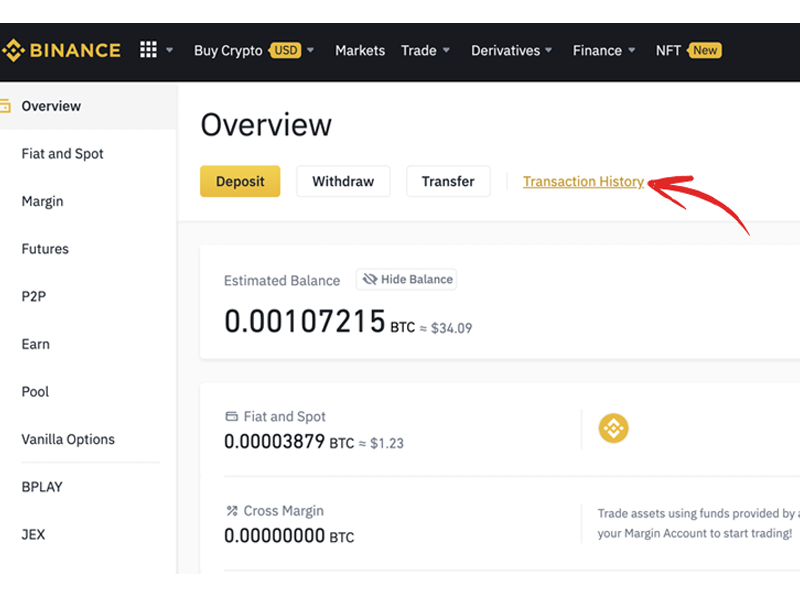Click the yellow BNB coin icon

[613, 428]
